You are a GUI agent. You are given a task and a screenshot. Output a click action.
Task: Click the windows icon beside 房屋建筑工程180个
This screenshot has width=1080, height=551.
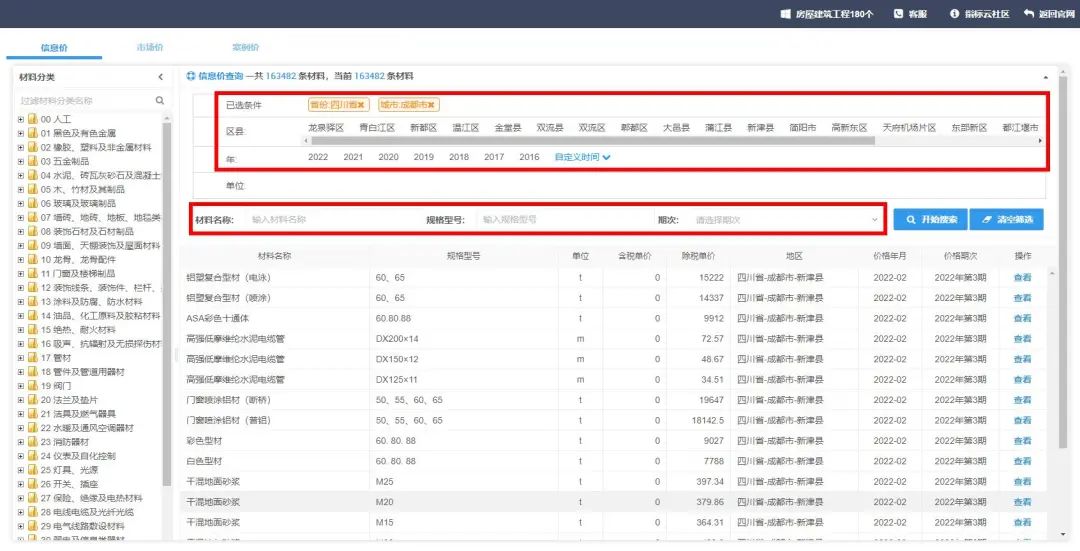pos(785,14)
